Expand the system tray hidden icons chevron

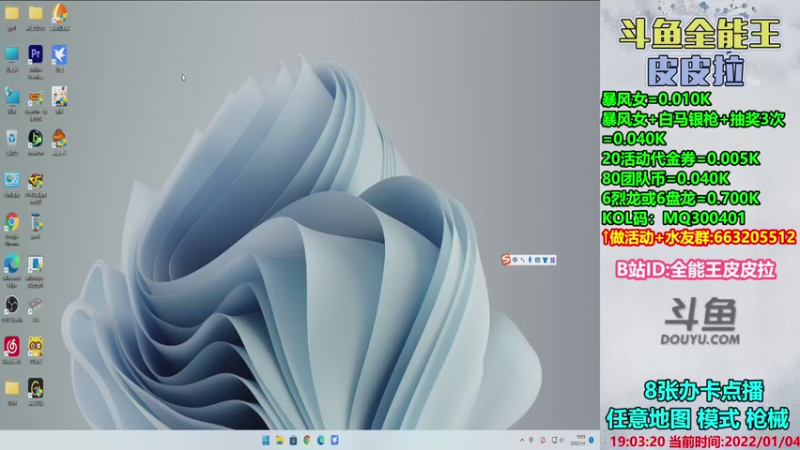pyautogui.click(x=522, y=440)
